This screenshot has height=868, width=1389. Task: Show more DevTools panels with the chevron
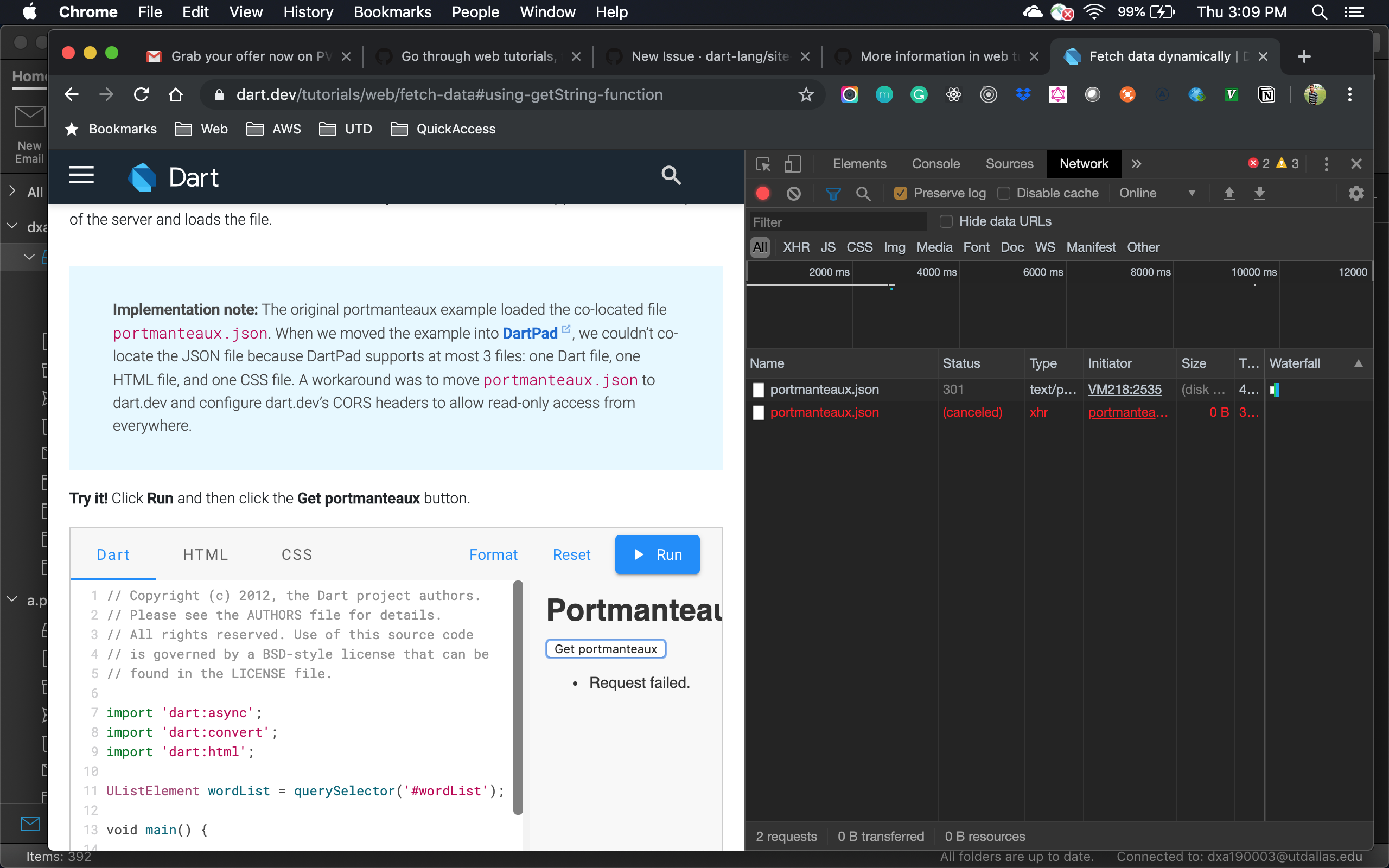tap(1137, 164)
